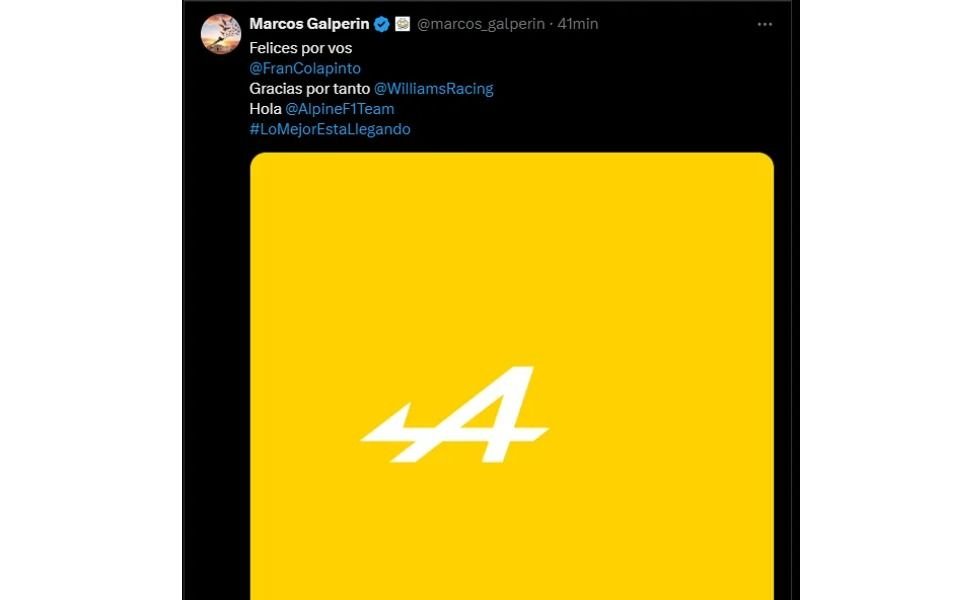
Task: Click Marcos Galperin's profile avatar picture
Action: [220, 34]
